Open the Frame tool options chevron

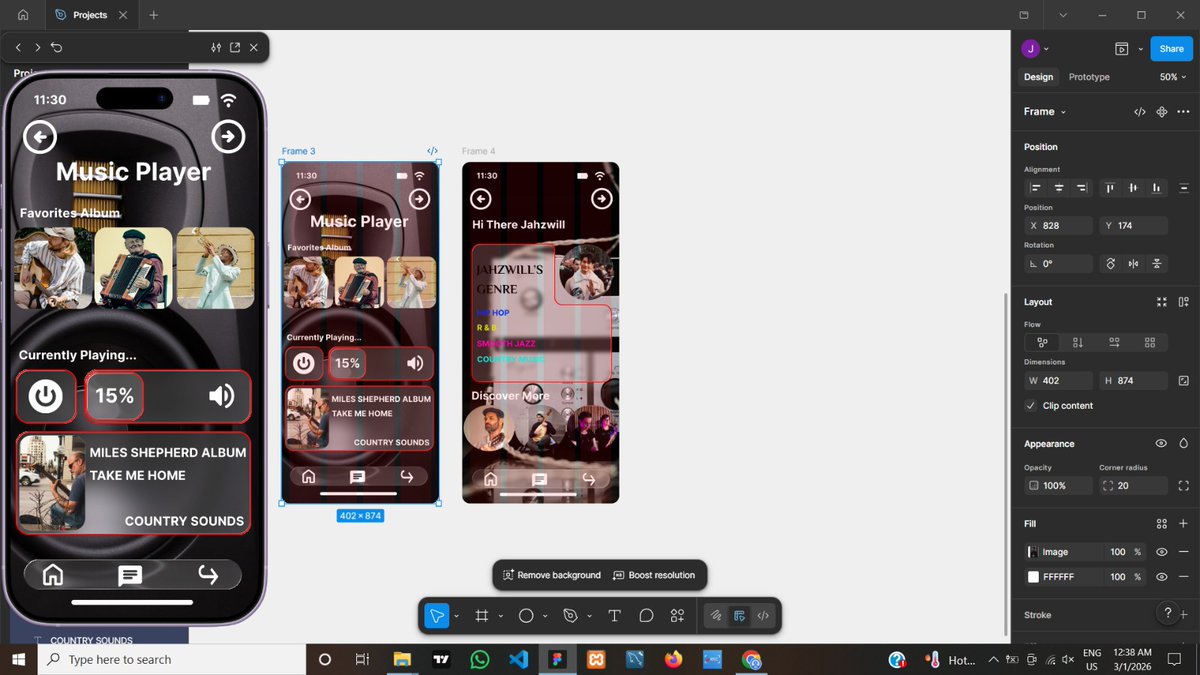pyautogui.click(x=500, y=617)
